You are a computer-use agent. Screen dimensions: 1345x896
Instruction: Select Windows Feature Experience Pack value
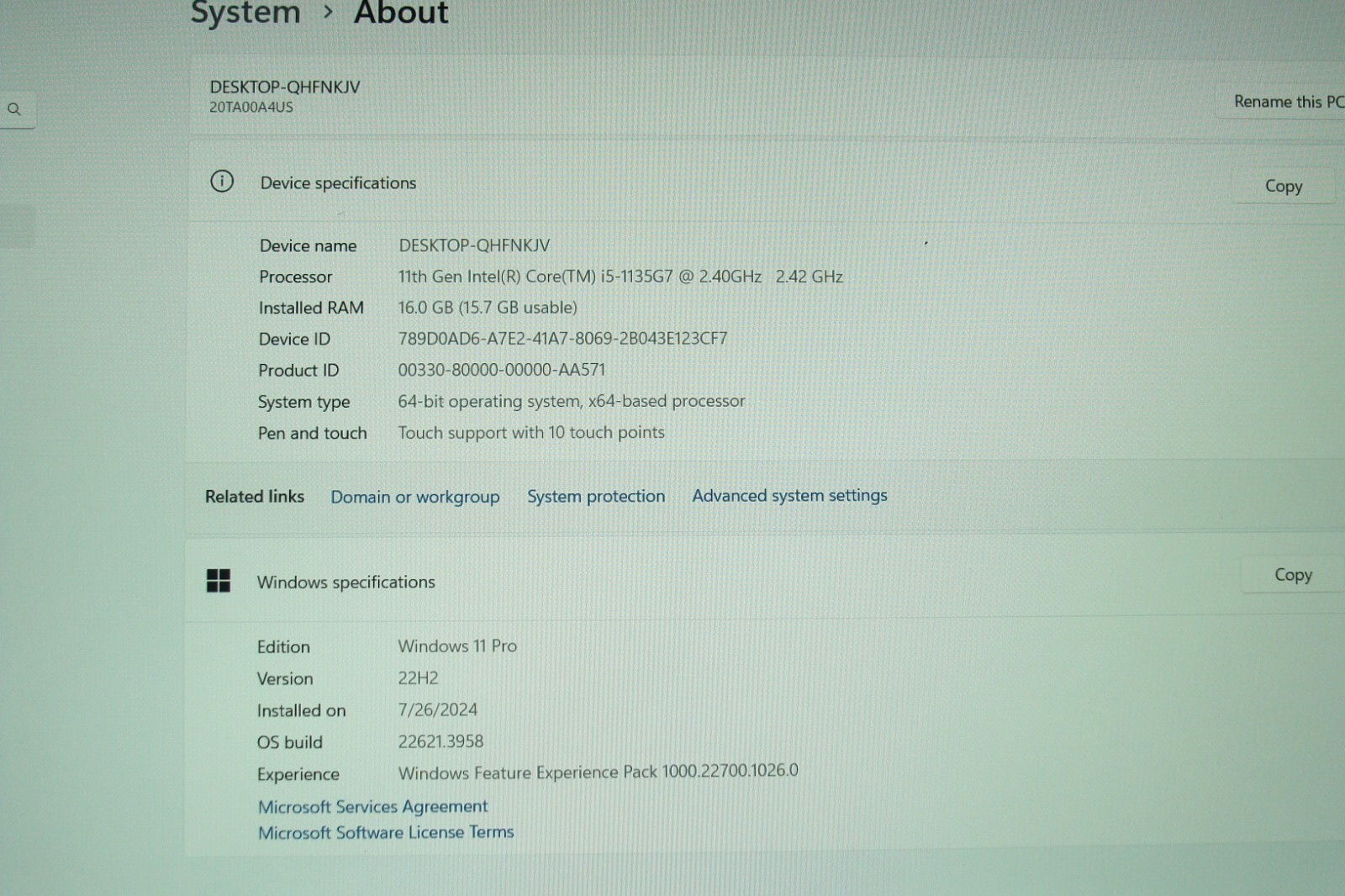click(x=598, y=772)
